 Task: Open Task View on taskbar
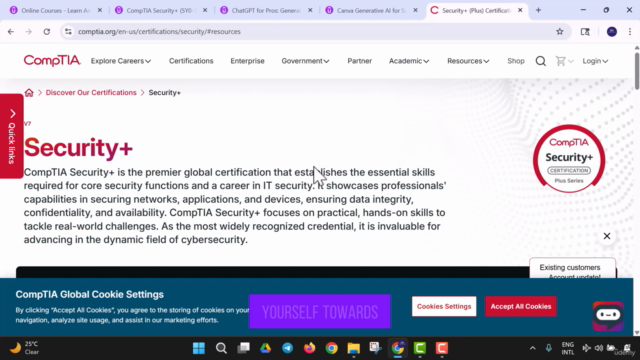243,348
